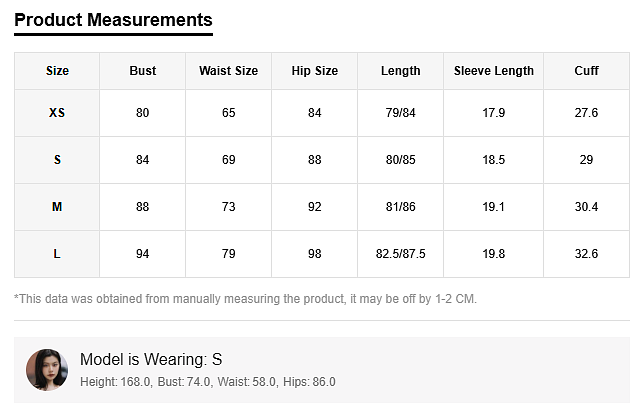Select the Bust column header

143,71
